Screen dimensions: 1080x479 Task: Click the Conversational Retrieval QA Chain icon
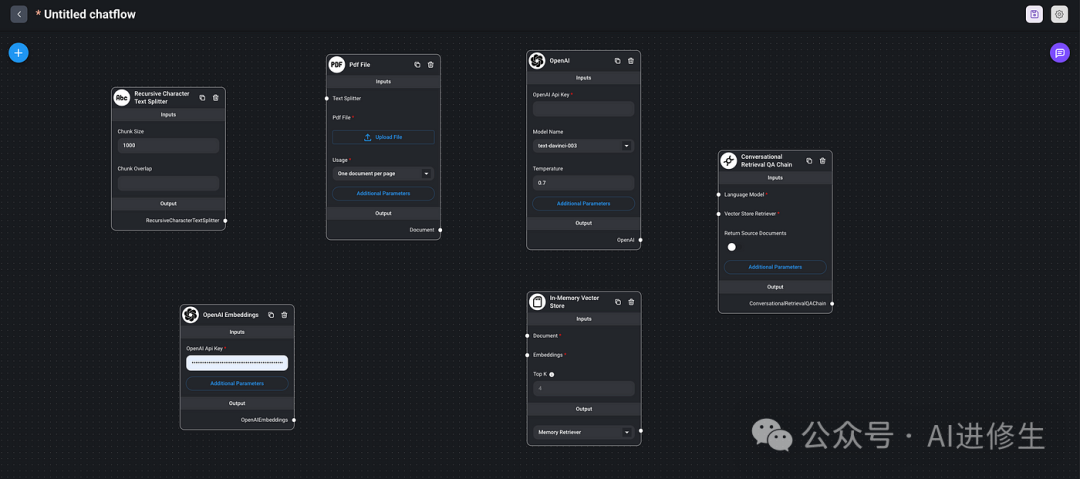point(729,161)
